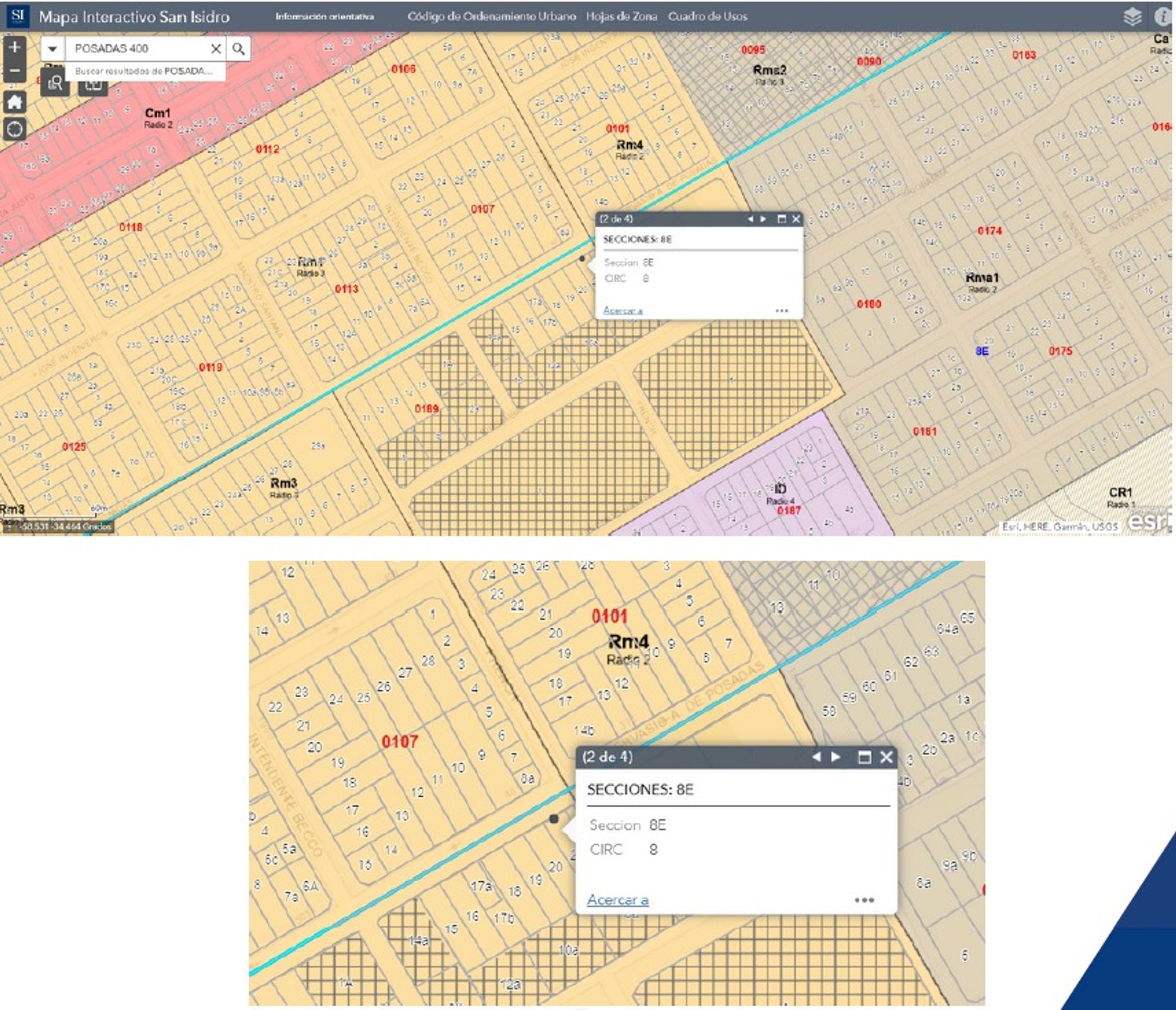Viewport: 1176px width, 1010px height.
Task: Go to the default home extent
Action: pos(15,102)
